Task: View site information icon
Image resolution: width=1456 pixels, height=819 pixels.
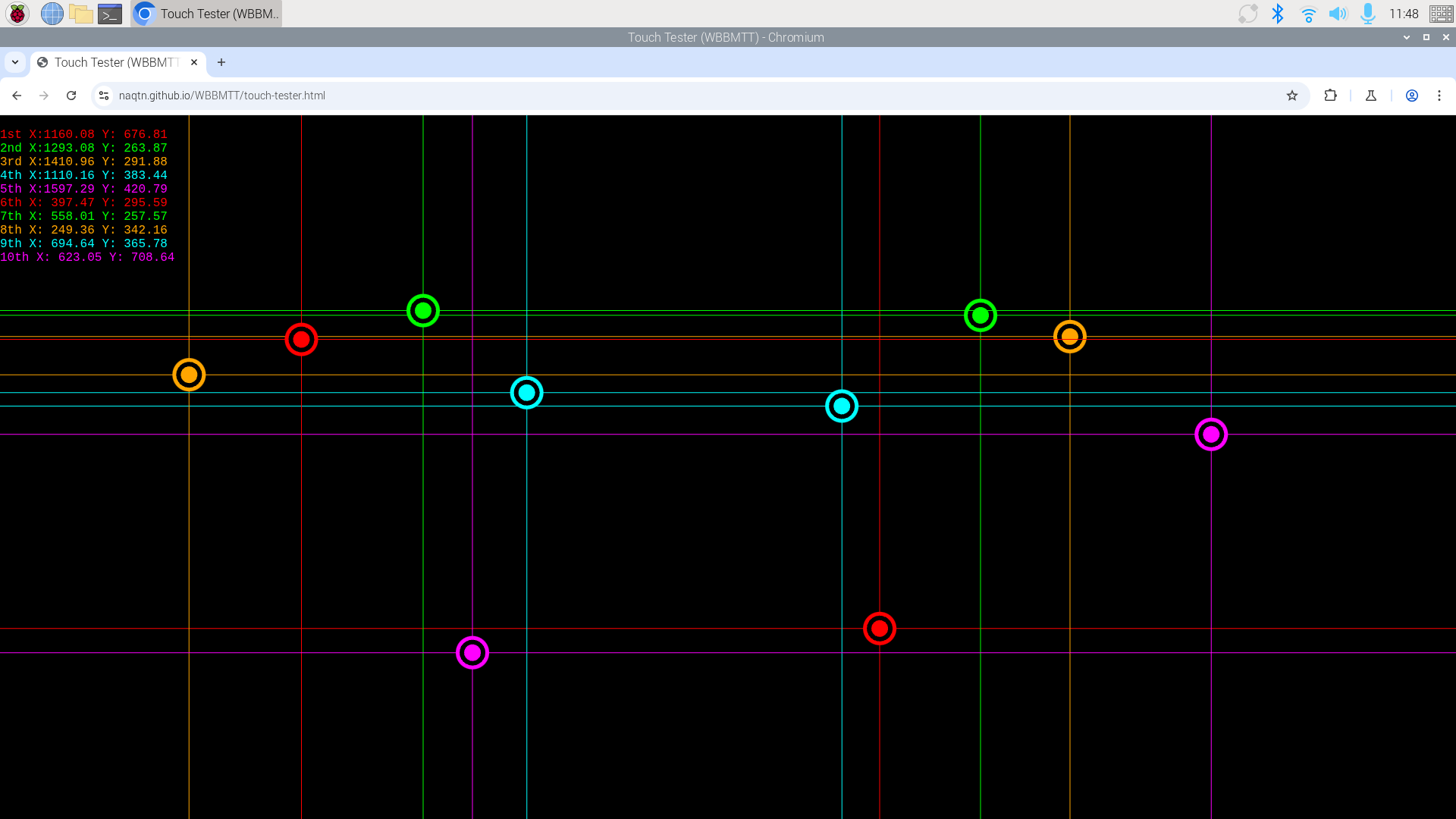Action: click(x=104, y=96)
